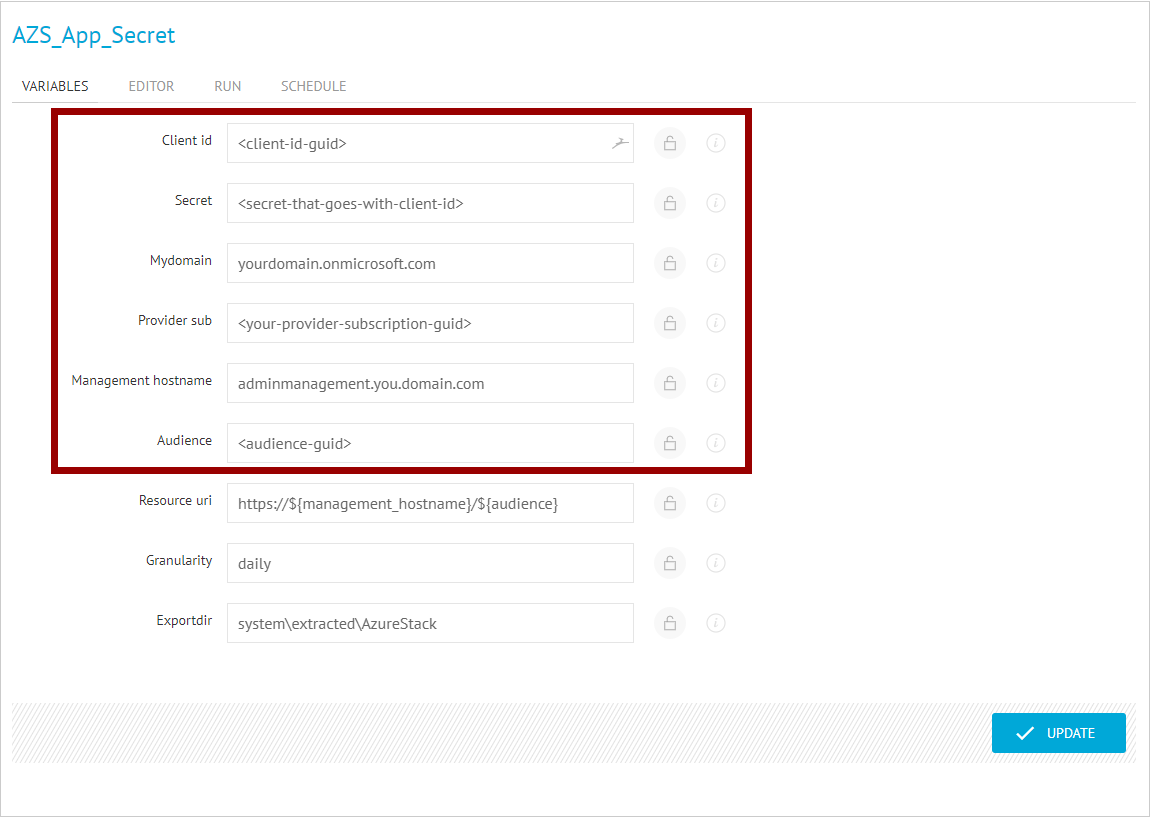Click the Exportdir label
The width and height of the screenshot is (1151, 818).
click(184, 620)
